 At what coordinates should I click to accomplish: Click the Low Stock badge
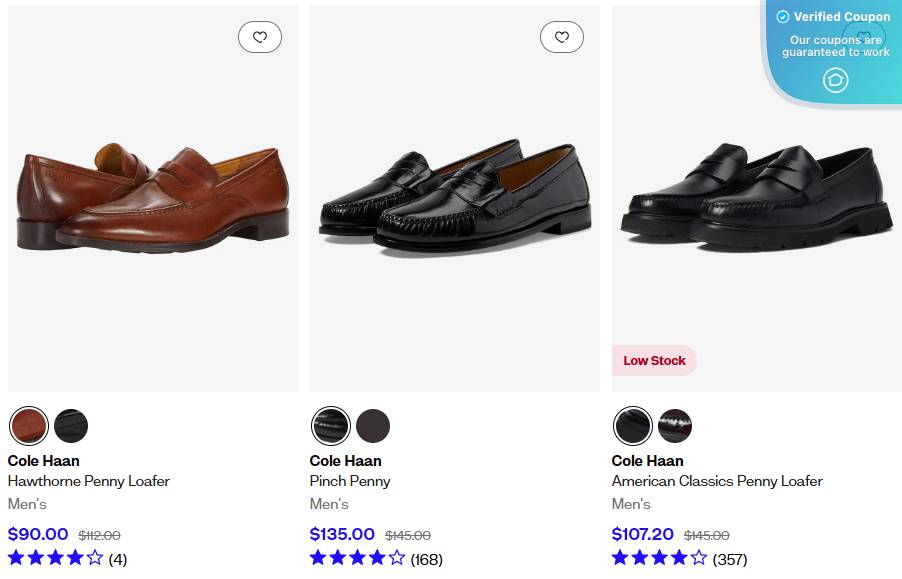point(654,360)
